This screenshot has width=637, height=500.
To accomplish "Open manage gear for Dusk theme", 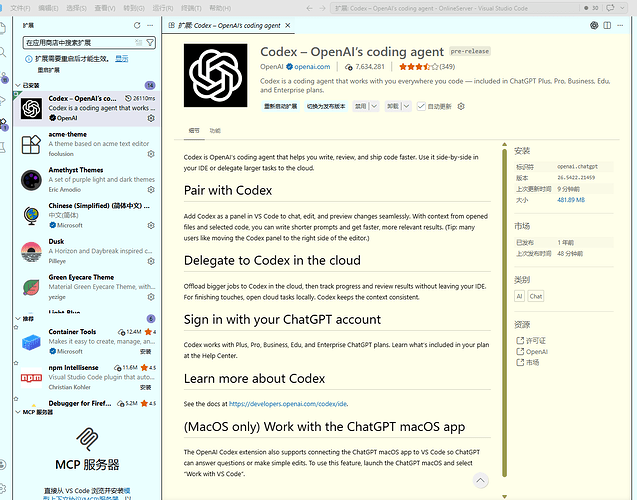I will 151,261.
